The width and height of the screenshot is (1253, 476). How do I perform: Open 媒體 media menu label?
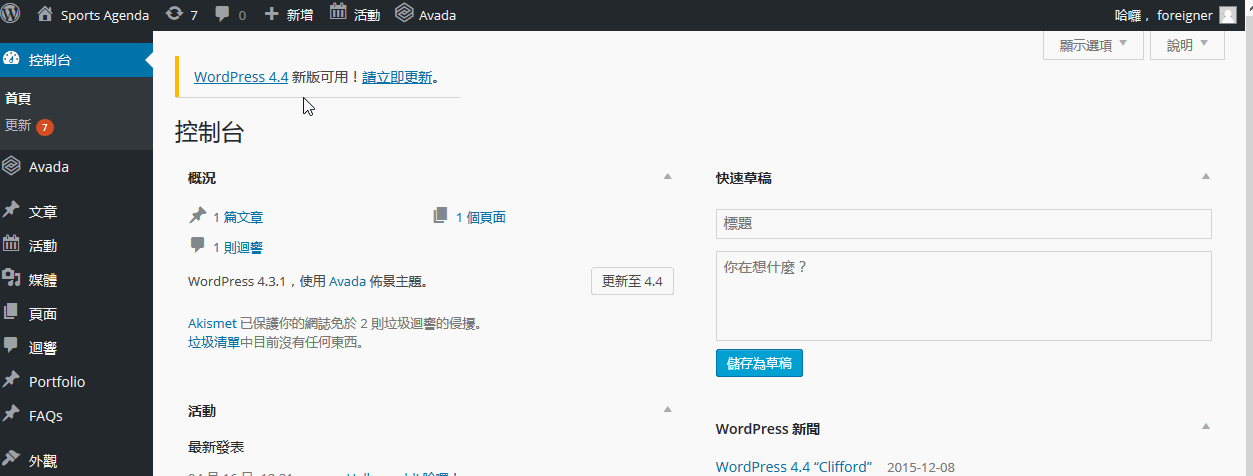(43, 280)
